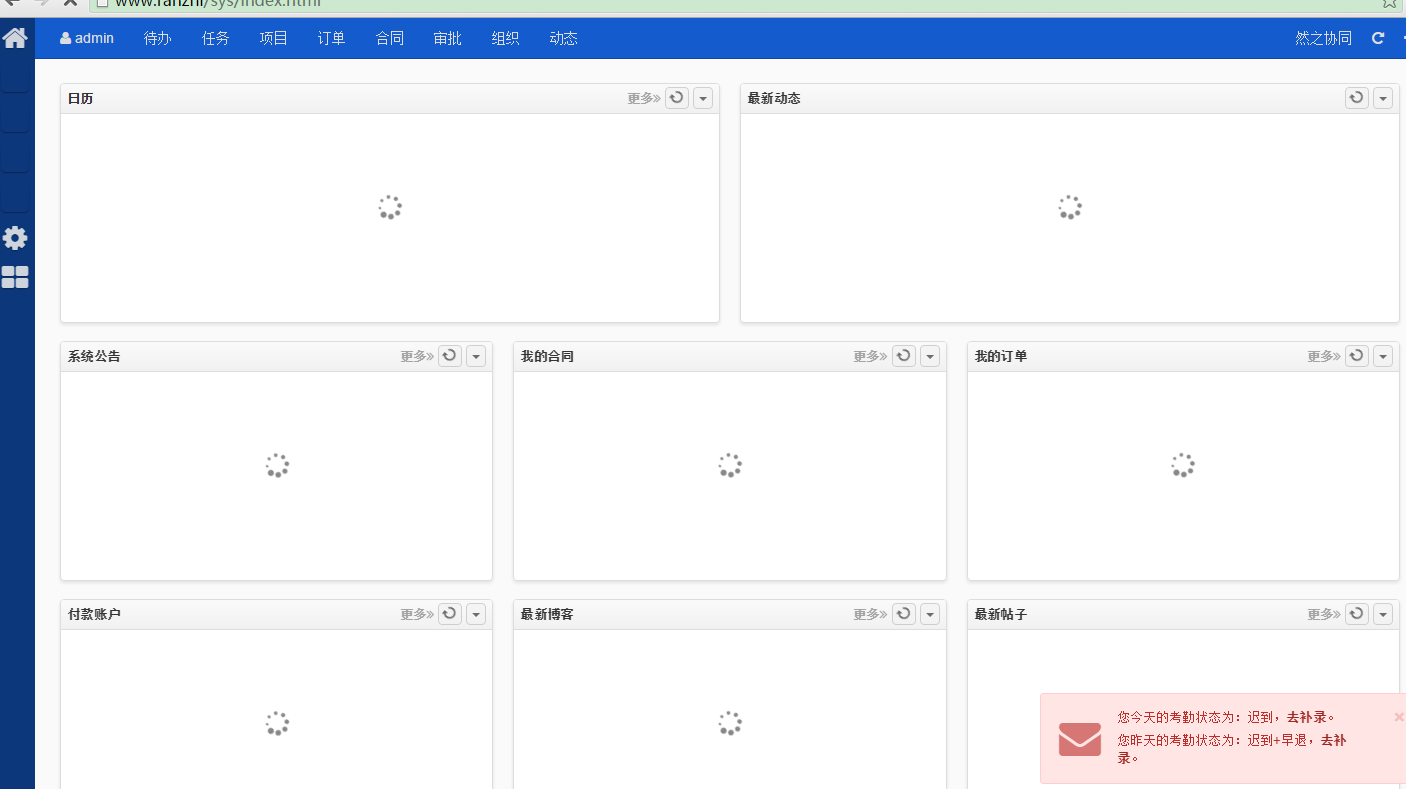Open the 组织 menu item
1406x789 pixels.
coord(506,38)
